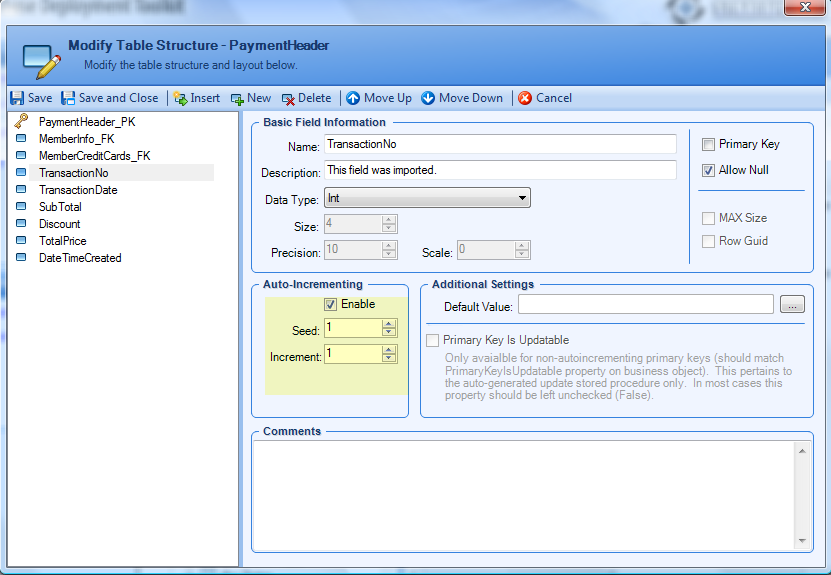
Task: Click the Delete field icon
Action: pos(288,98)
